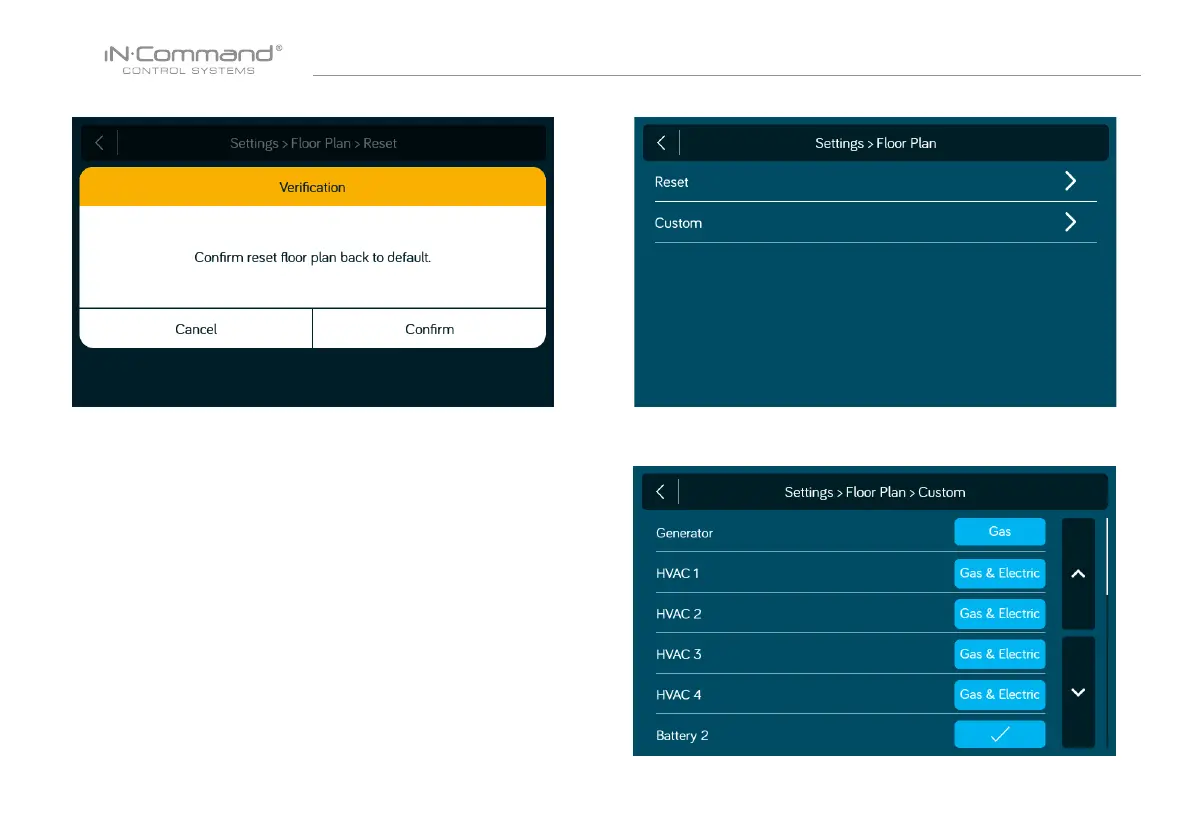Click back arrow in Floor Plan Reset screen

click(x=99, y=143)
